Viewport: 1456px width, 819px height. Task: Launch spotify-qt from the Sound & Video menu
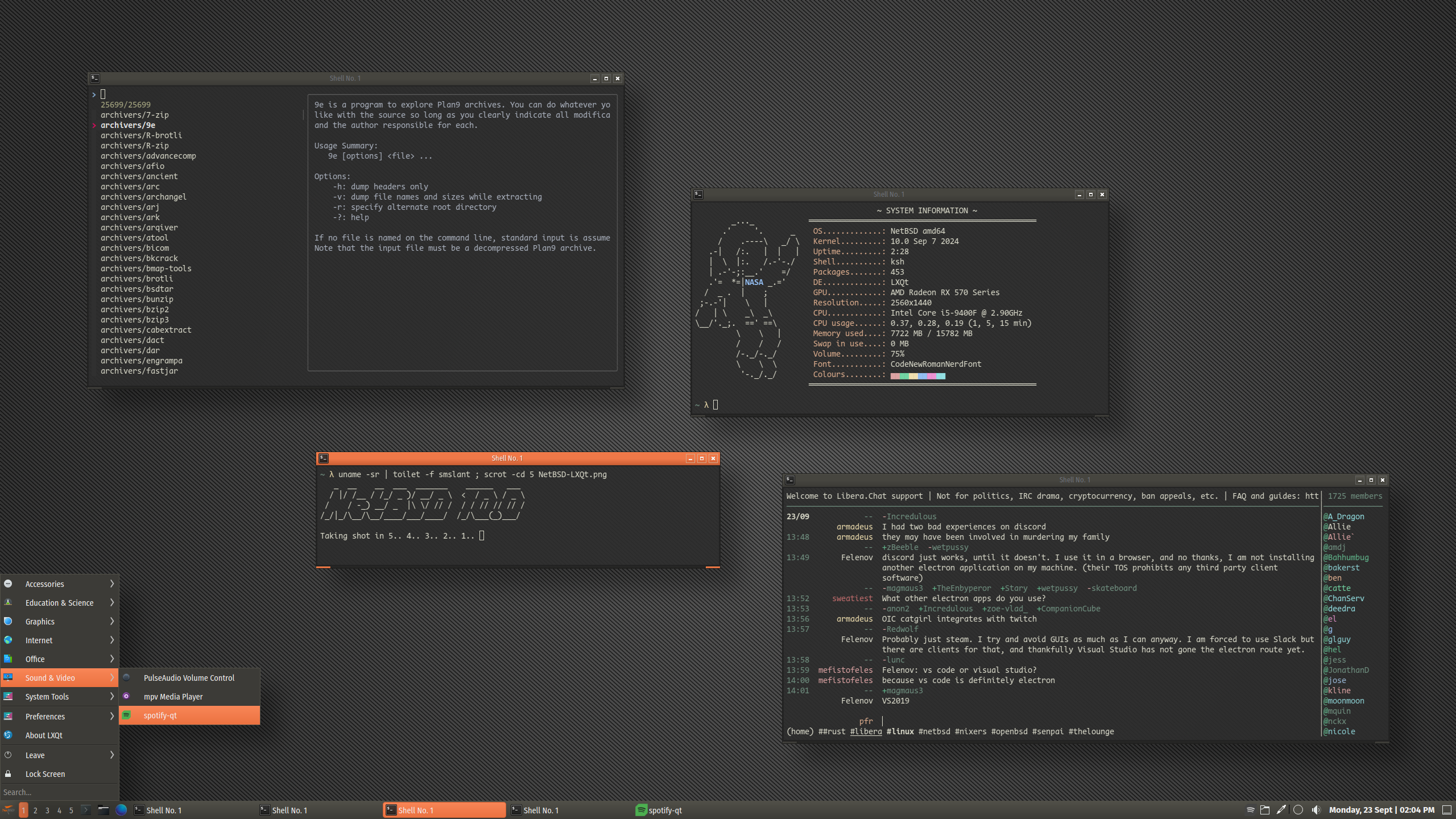pyautogui.click(x=189, y=715)
